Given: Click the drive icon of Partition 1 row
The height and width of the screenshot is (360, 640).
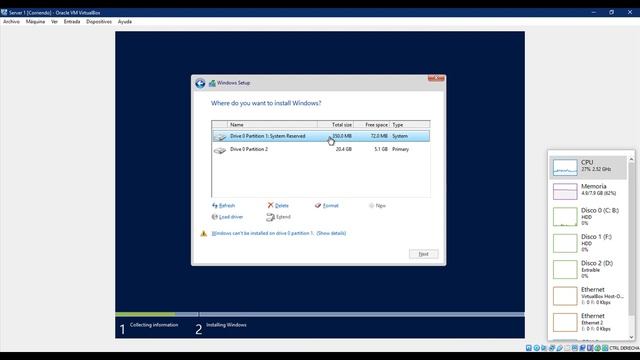Looking at the screenshot, I should point(220,137).
